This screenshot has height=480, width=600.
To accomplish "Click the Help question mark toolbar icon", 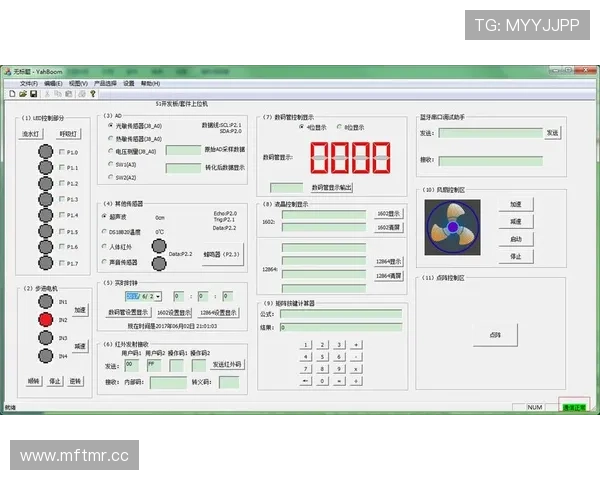I will (x=93, y=93).
